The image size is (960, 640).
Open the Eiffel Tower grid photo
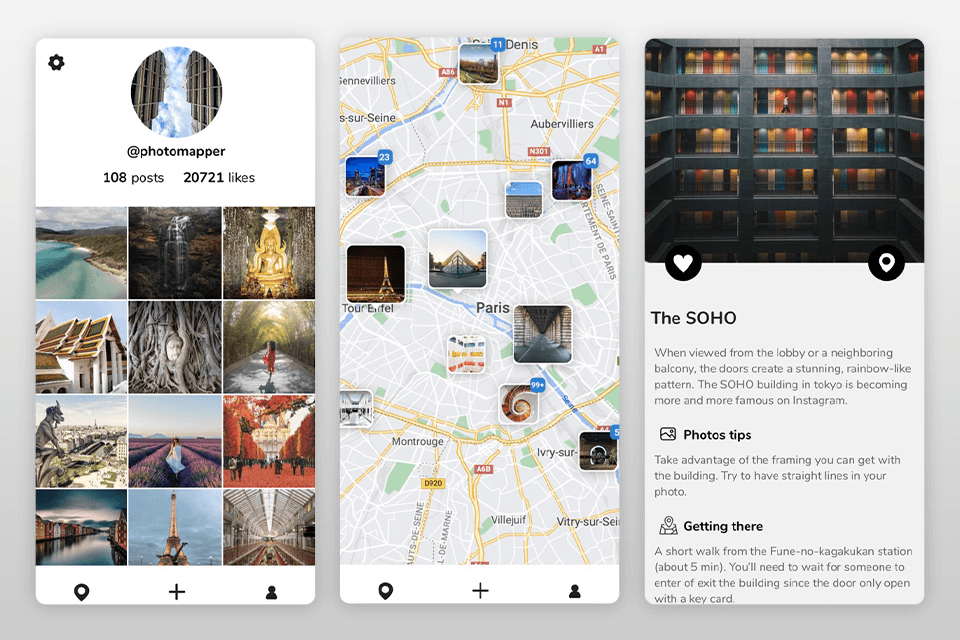[x=175, y=527]
